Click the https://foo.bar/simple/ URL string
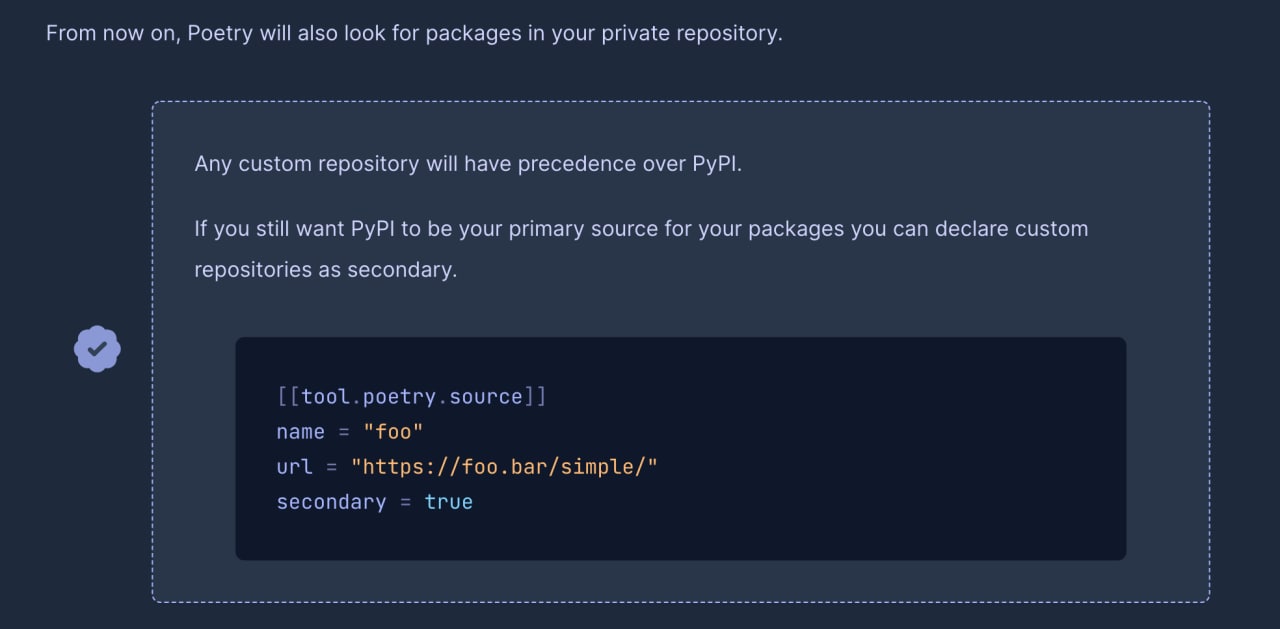 coord(504,467)
